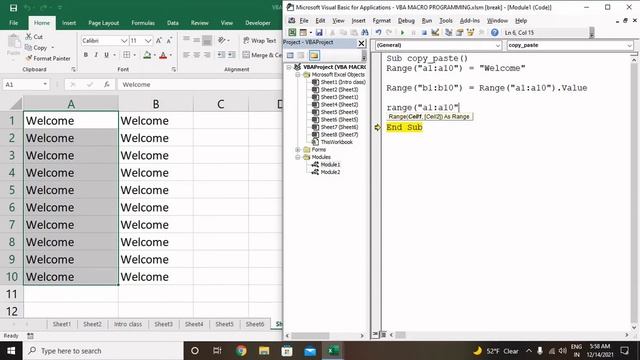Click Center align icon in Excel ribbon
This screenshot has width=640, height=360.
click(197, 55)
